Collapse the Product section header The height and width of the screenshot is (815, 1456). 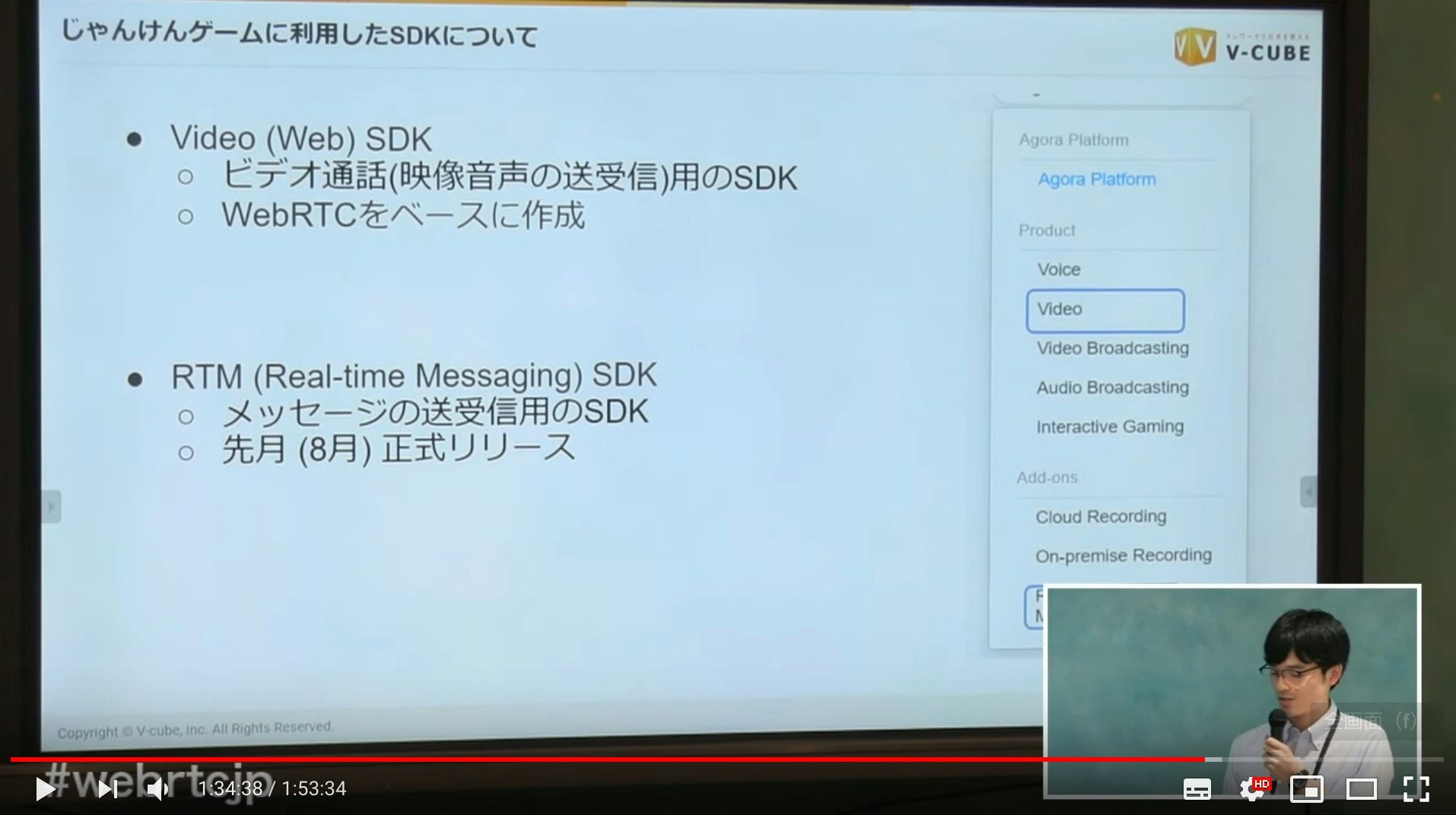[1047, 230]
